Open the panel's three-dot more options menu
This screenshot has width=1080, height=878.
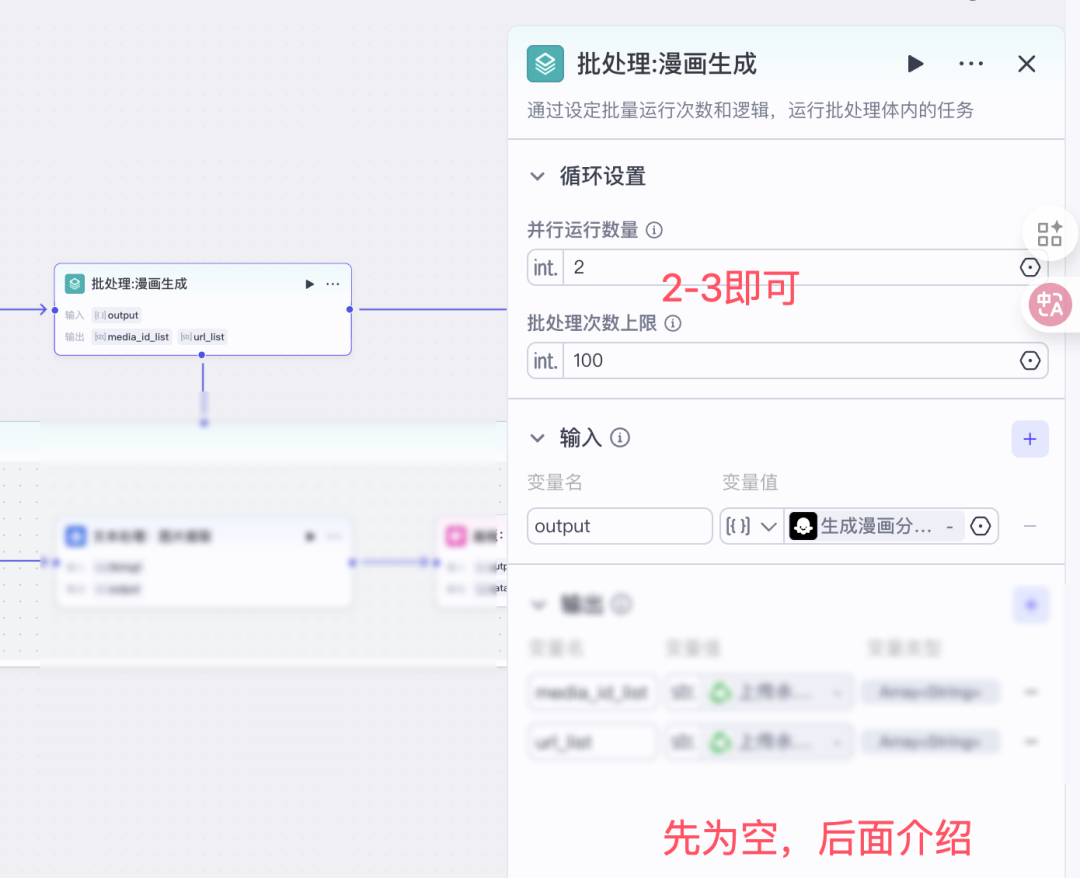pyautogui.click(x=971, y=64)
